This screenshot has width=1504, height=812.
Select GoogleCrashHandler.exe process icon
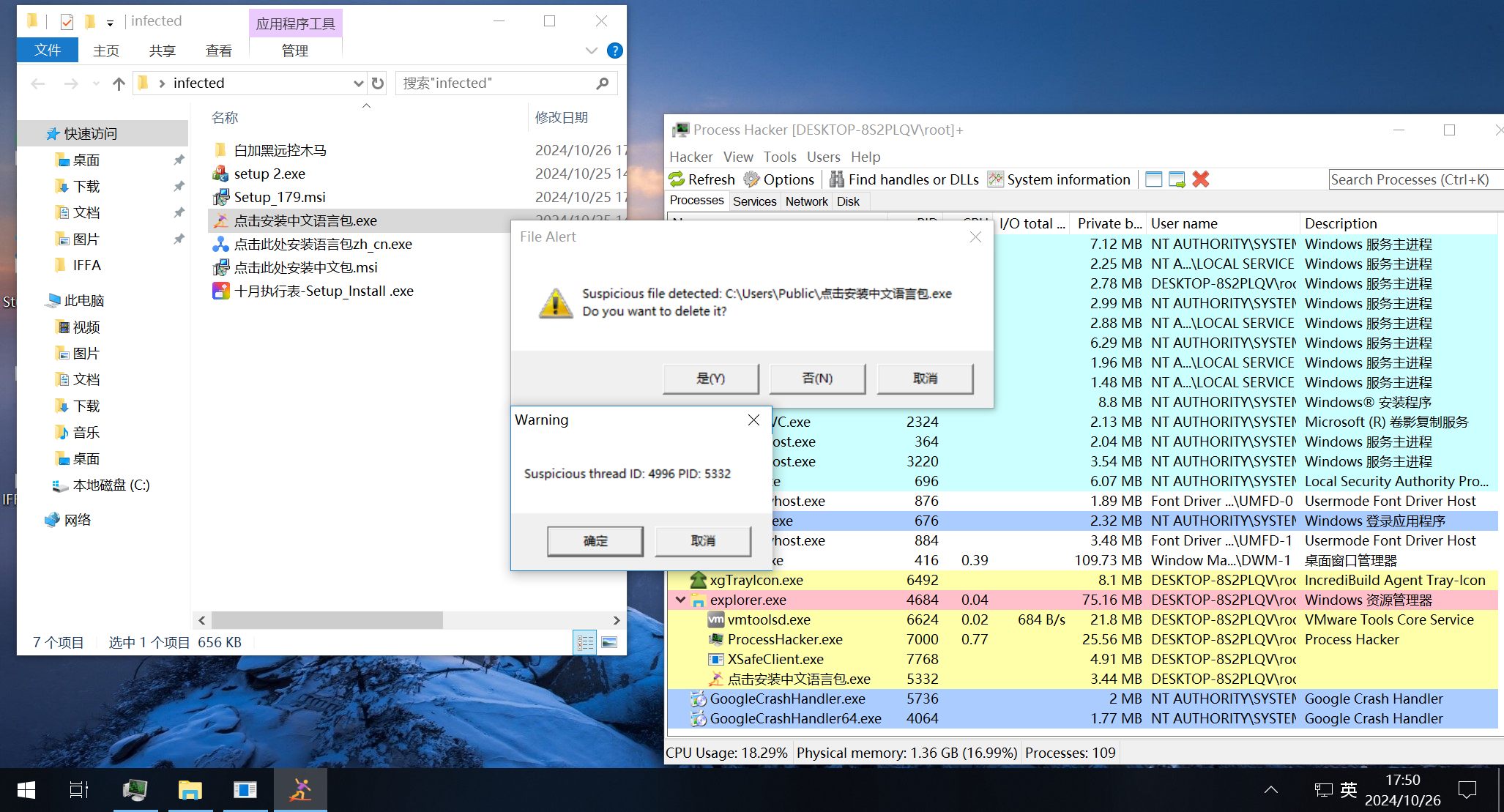[699, 699]
